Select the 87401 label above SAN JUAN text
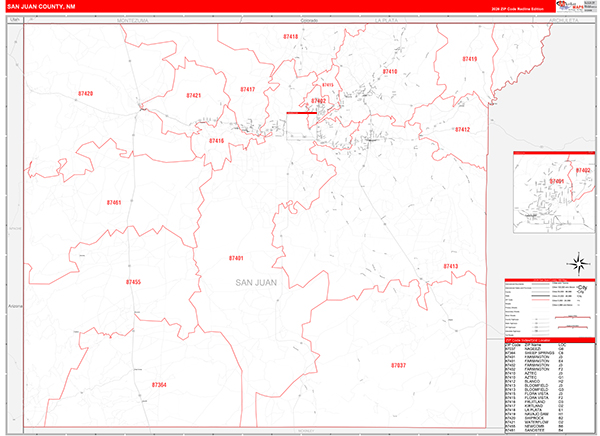The width and height of the screenshot is (600, 436). (x=236, y=258)
